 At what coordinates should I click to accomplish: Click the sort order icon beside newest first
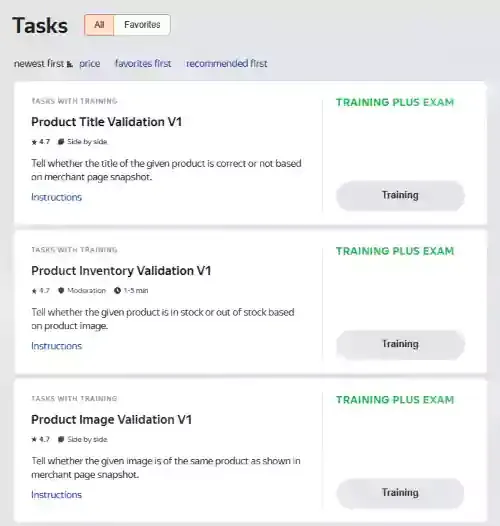(x=69, y=64)
